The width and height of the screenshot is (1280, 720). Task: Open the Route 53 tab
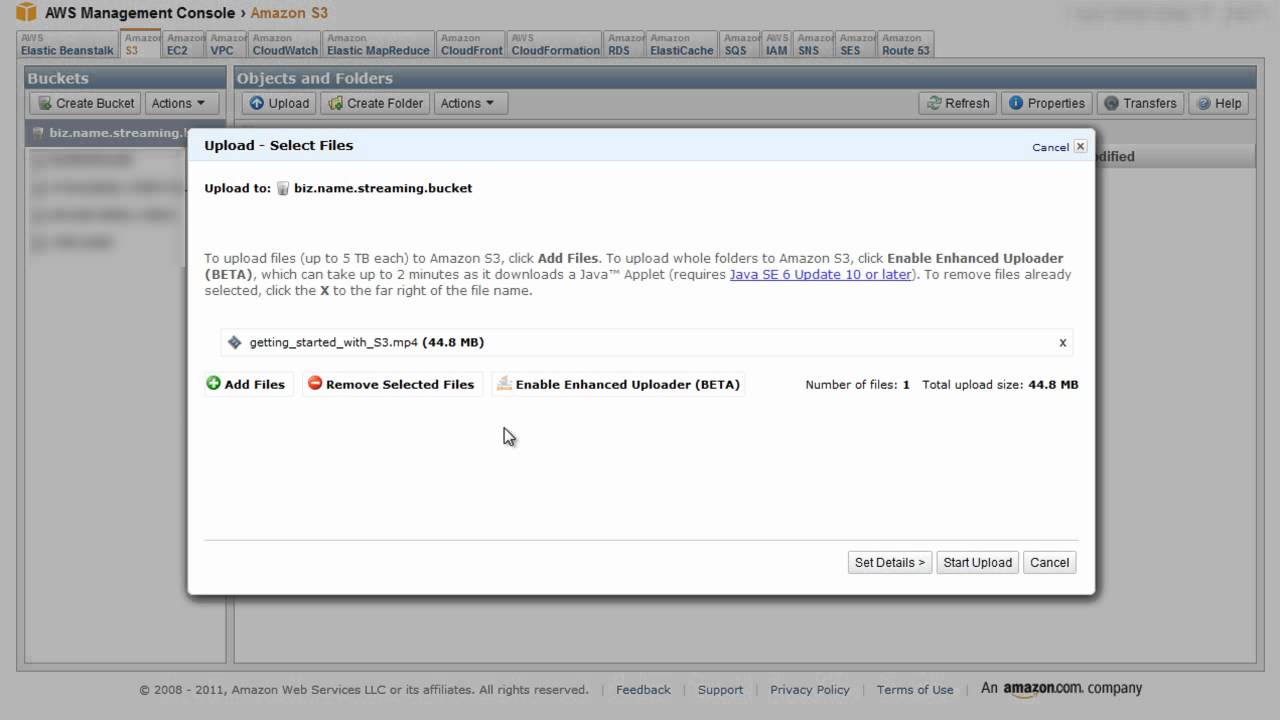click(x=905, y=45)
